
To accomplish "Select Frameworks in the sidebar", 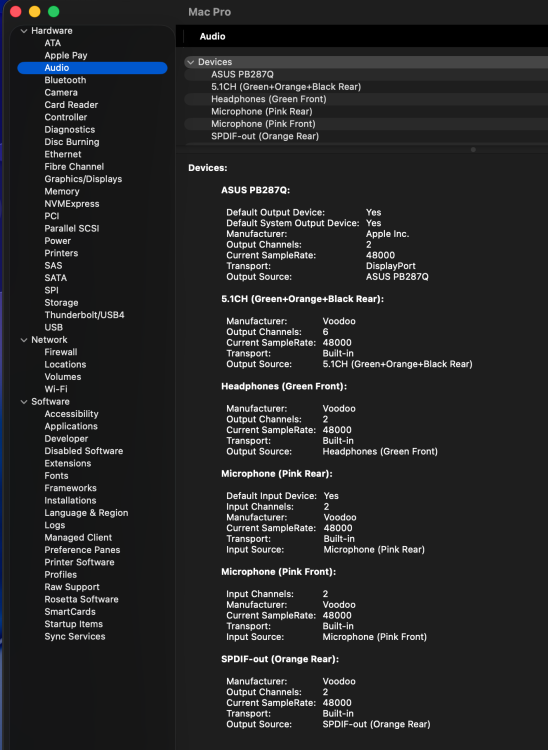I will [x=71, y=488].
